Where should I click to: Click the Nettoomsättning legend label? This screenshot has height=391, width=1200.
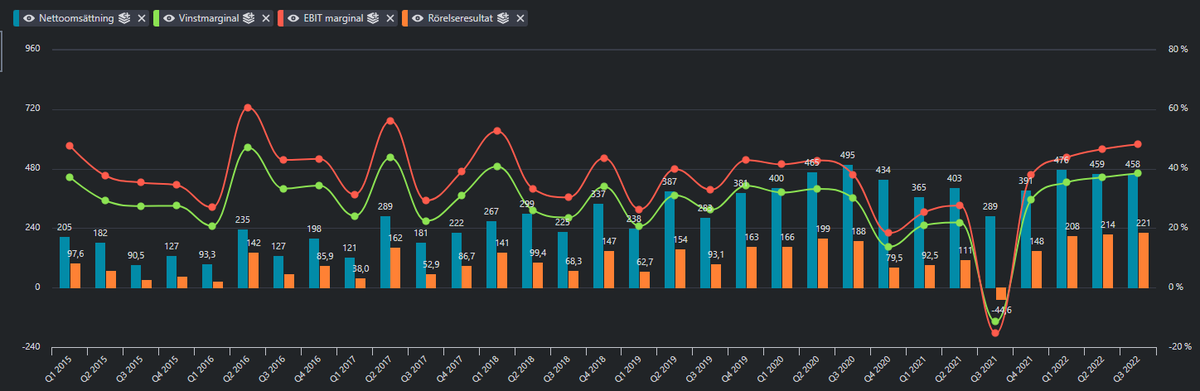coord(76,18)
